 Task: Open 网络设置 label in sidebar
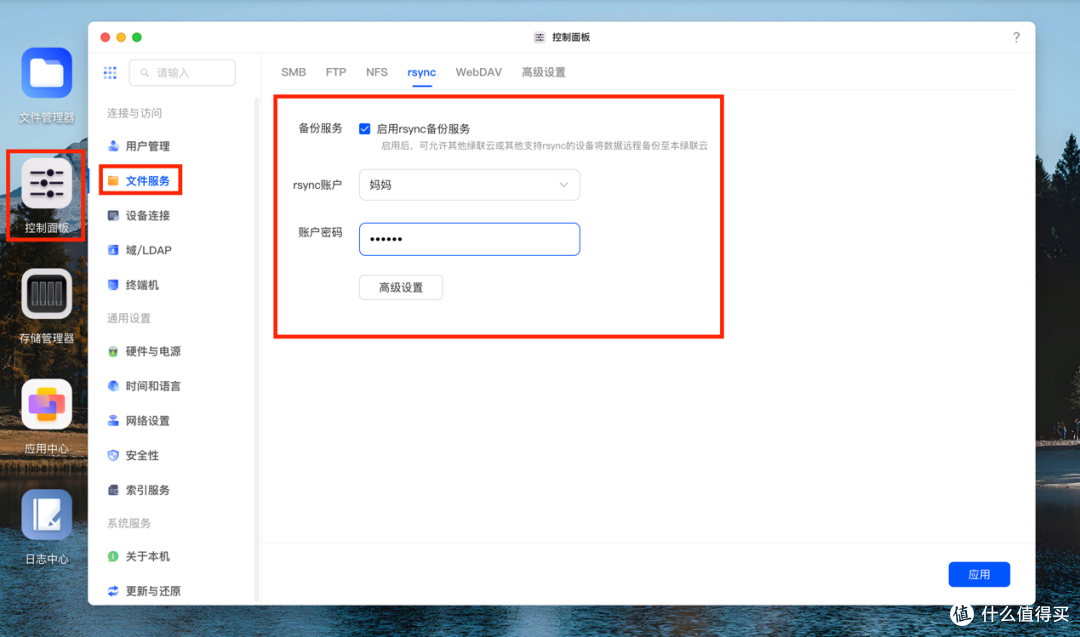(147, 421)
